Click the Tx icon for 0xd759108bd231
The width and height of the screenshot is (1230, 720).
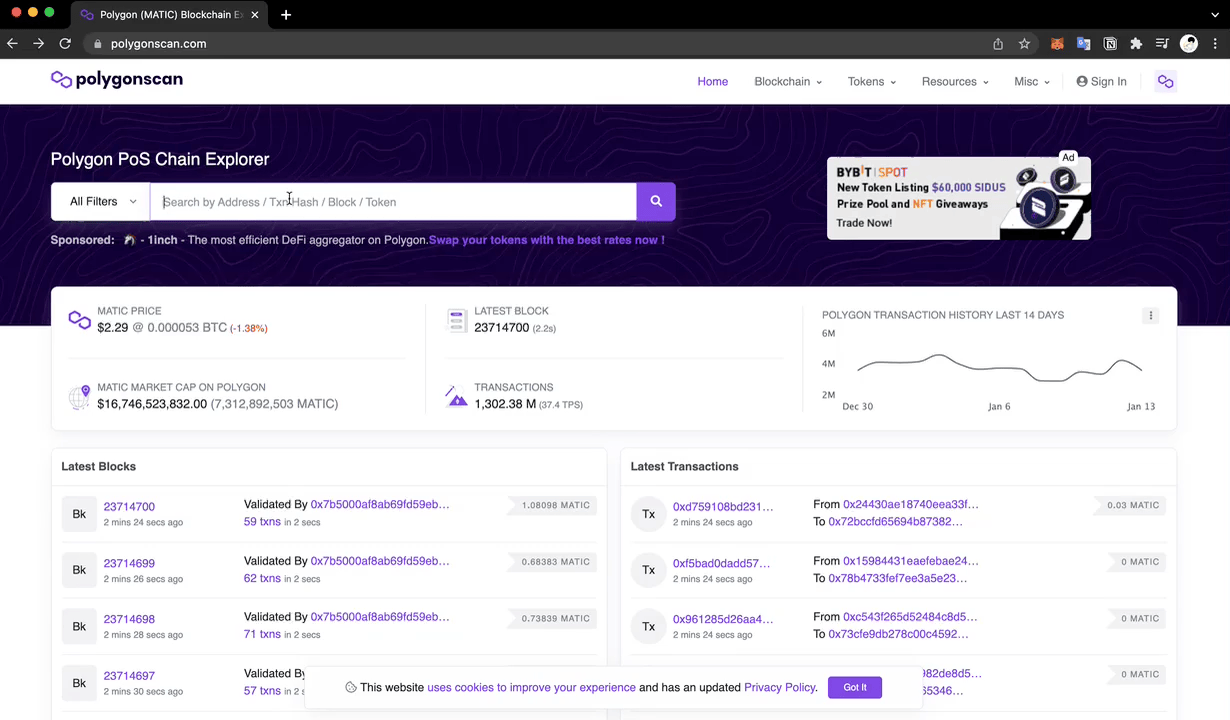pos(648,514)
